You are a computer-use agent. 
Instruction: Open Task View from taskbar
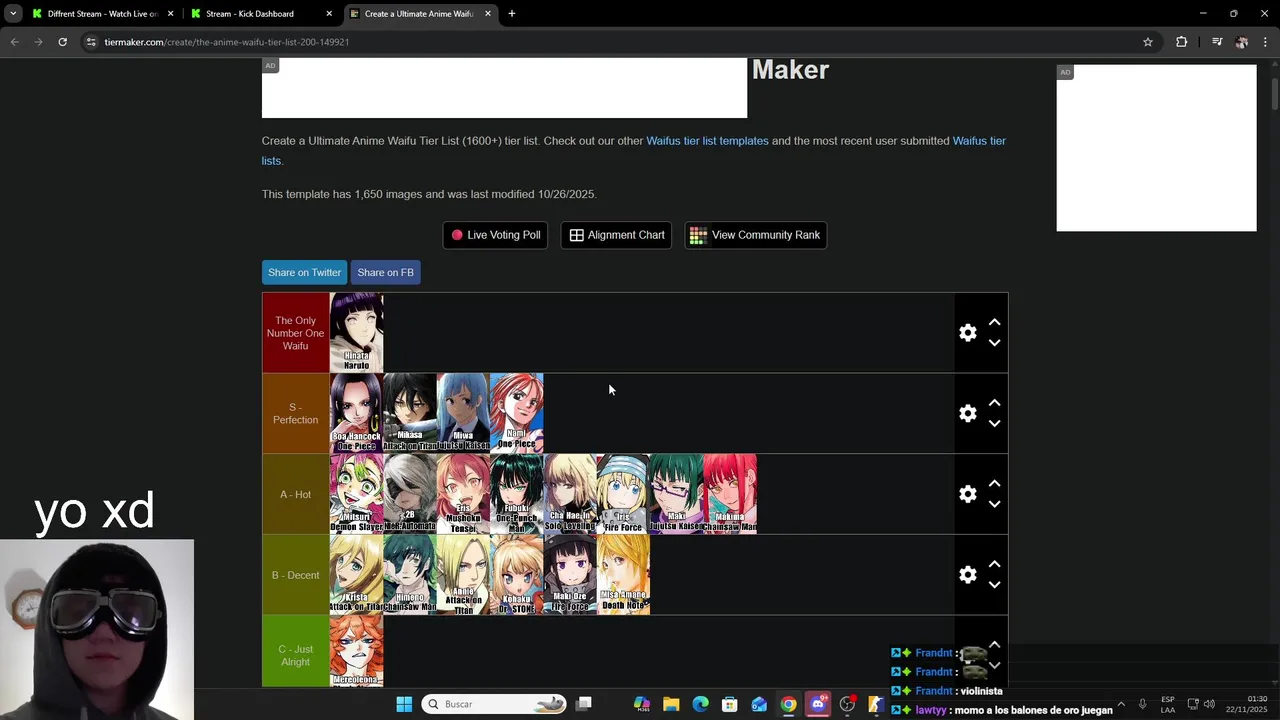point(584,704)
